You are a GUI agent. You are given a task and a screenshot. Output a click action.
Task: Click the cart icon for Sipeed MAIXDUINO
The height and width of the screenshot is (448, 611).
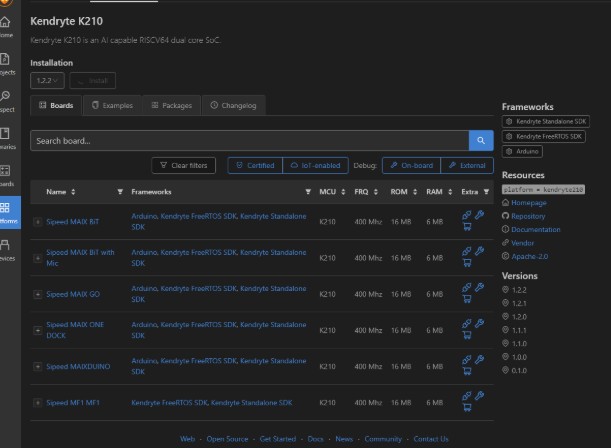click(467, 371)
